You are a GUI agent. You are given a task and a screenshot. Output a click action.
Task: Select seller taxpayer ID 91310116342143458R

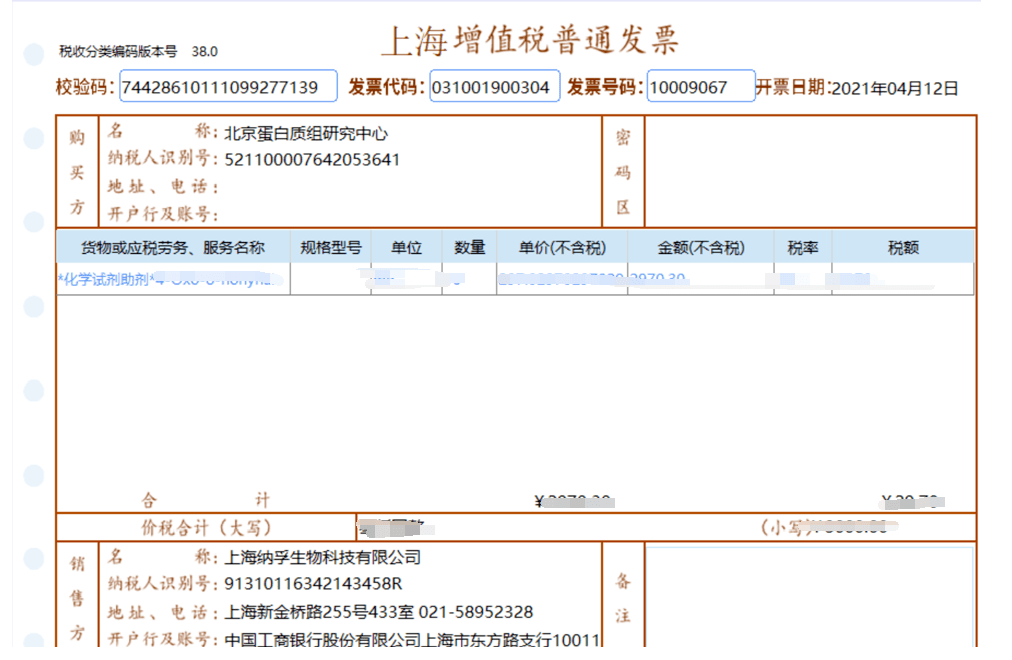tap(314, 584)
